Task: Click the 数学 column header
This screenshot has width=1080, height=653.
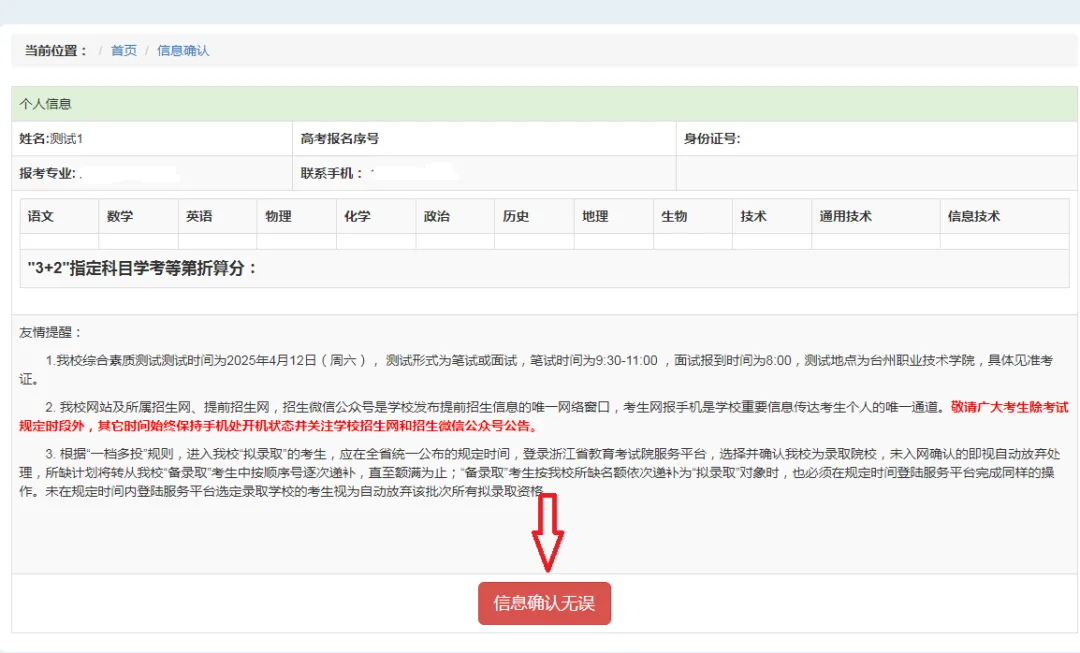Action: coord(120,216)
